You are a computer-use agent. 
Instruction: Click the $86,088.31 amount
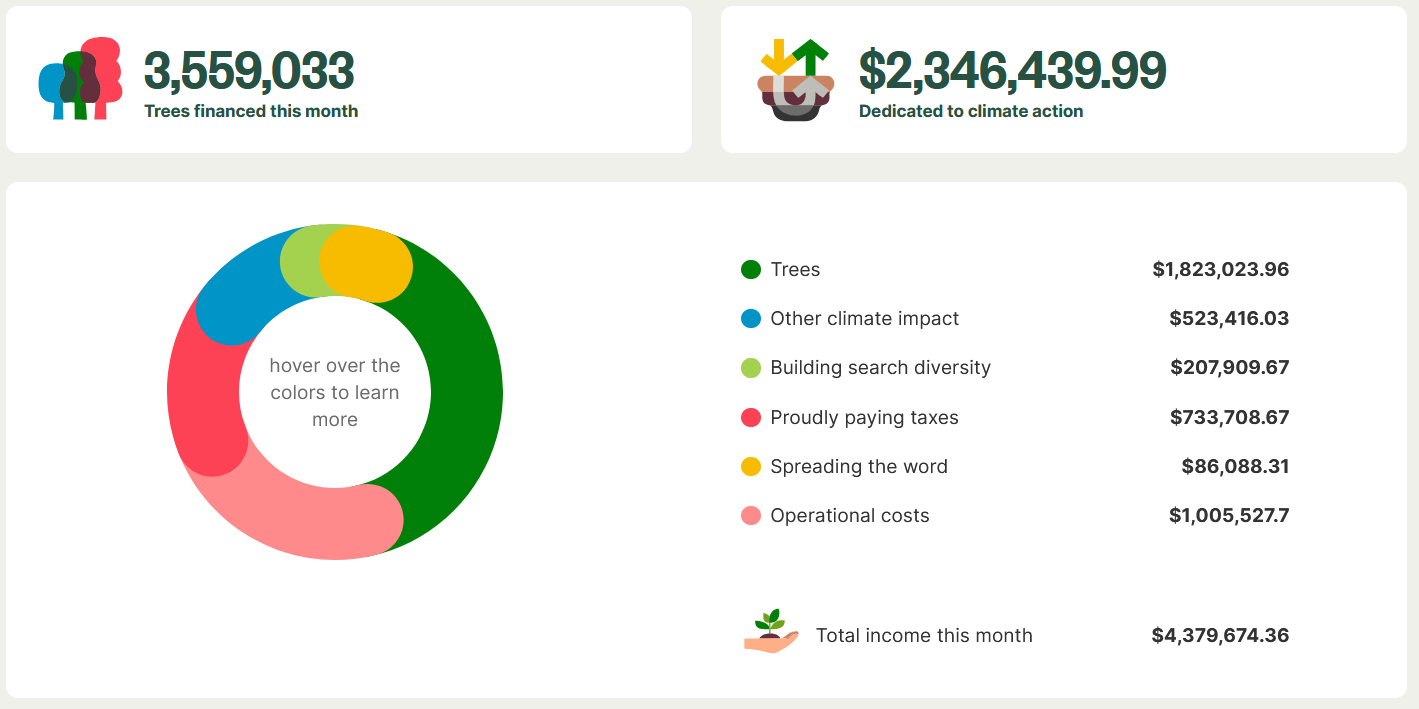[1235, 466]
